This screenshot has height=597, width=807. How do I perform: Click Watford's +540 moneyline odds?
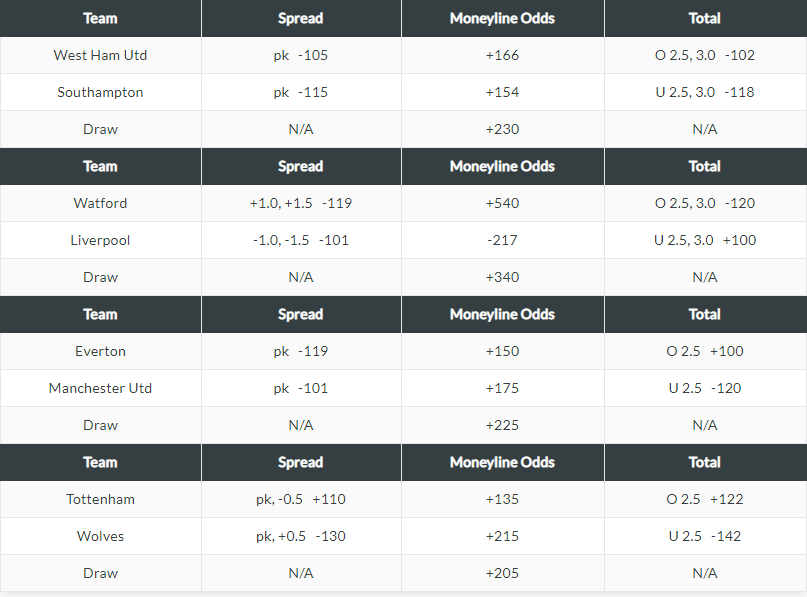tap(502, 203)
